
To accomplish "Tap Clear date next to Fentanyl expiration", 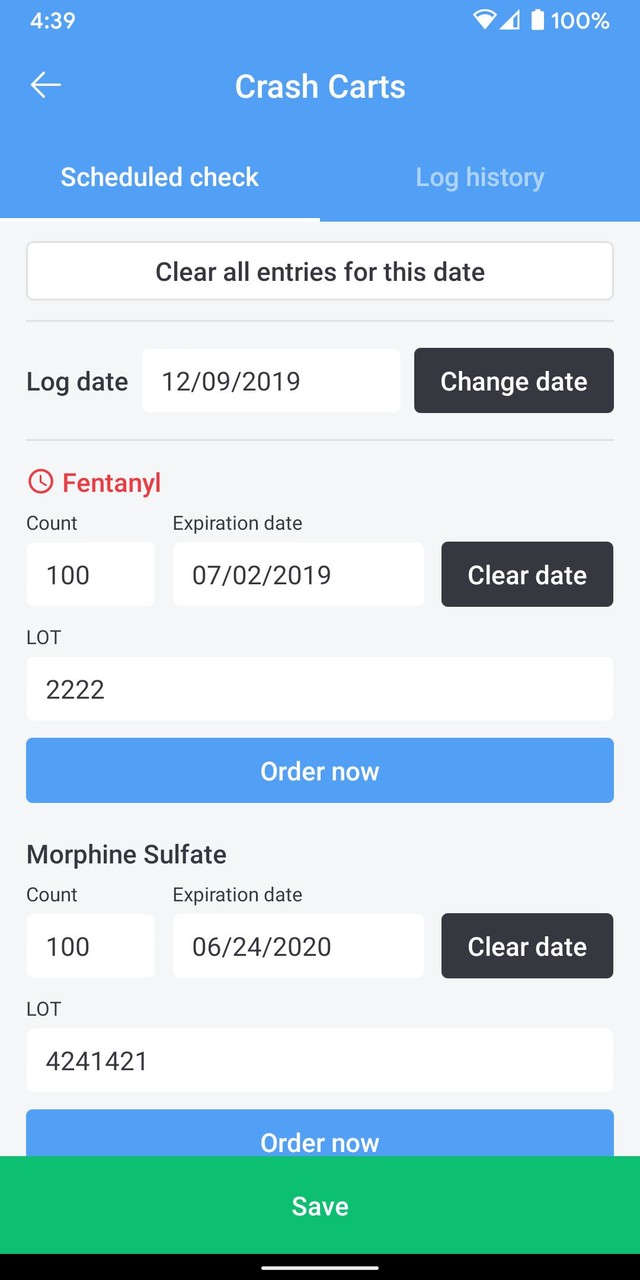I will coord(527,574).
